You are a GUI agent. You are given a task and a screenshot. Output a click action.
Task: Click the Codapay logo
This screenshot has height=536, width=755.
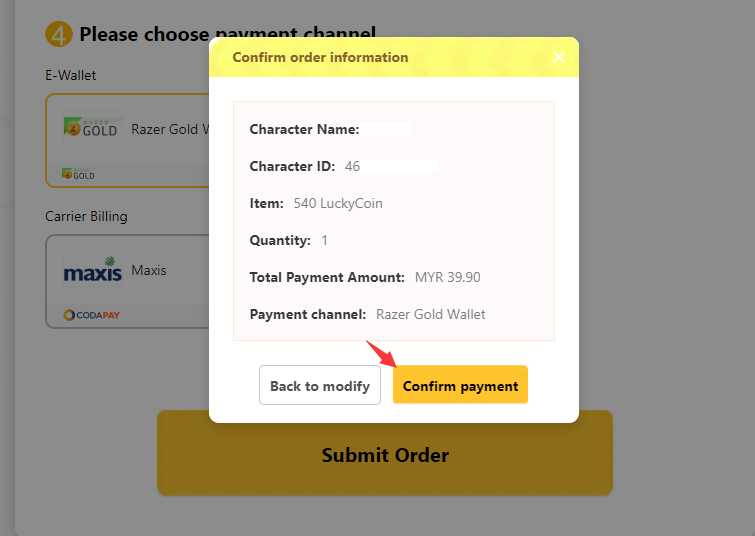coord(91,315)
